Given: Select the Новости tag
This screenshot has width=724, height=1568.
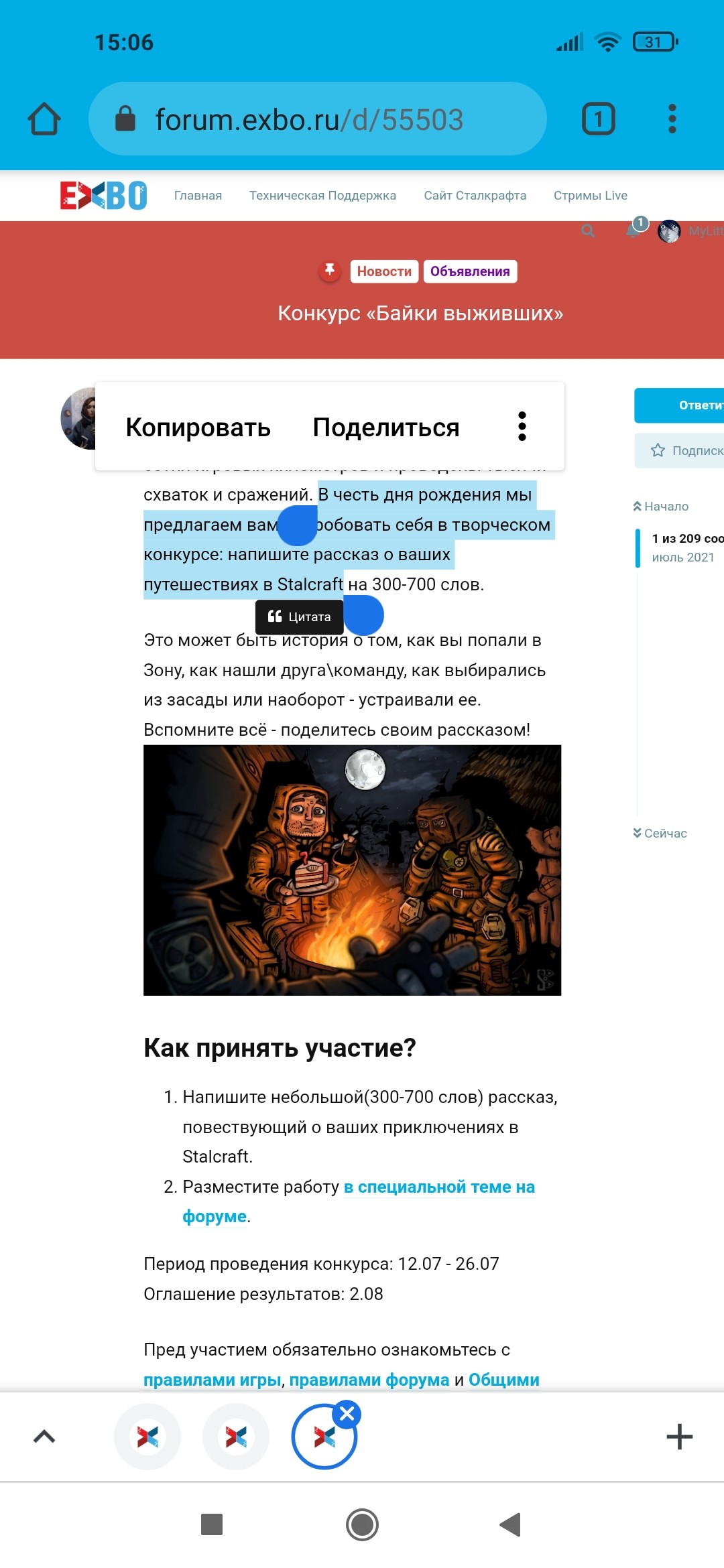Looking at the screenshot, I should click(x=384, y=271).
